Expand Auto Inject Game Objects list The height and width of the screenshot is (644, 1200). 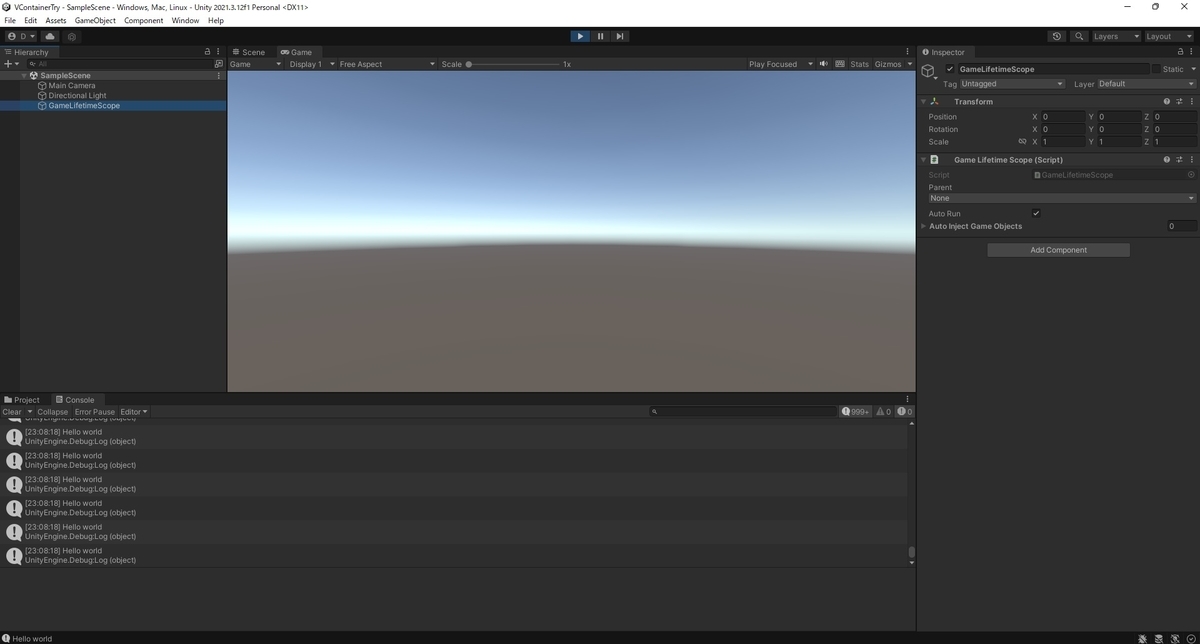(x=923, y=226)
